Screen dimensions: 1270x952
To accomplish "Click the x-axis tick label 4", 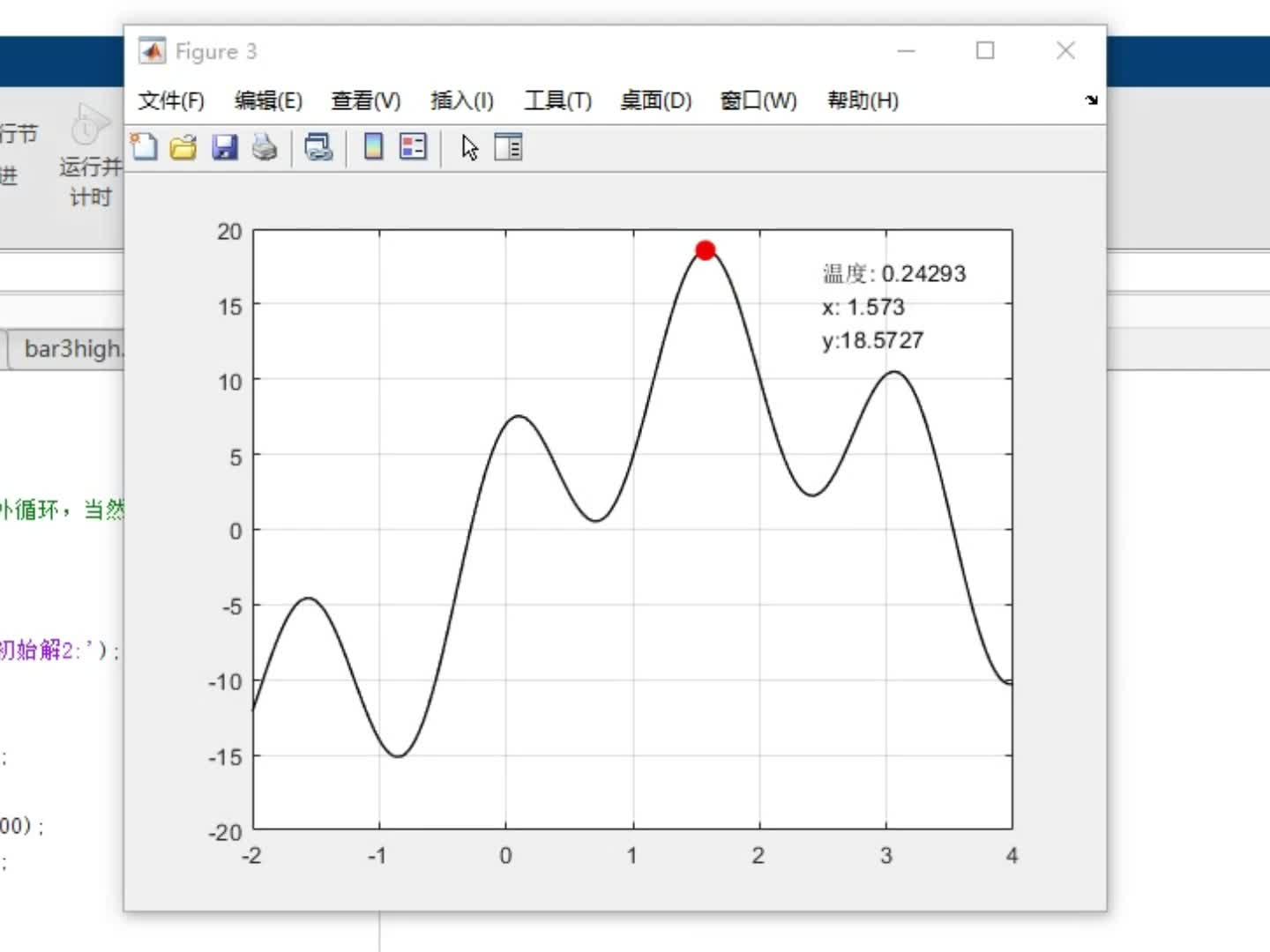I will (x=1012, y=856).
